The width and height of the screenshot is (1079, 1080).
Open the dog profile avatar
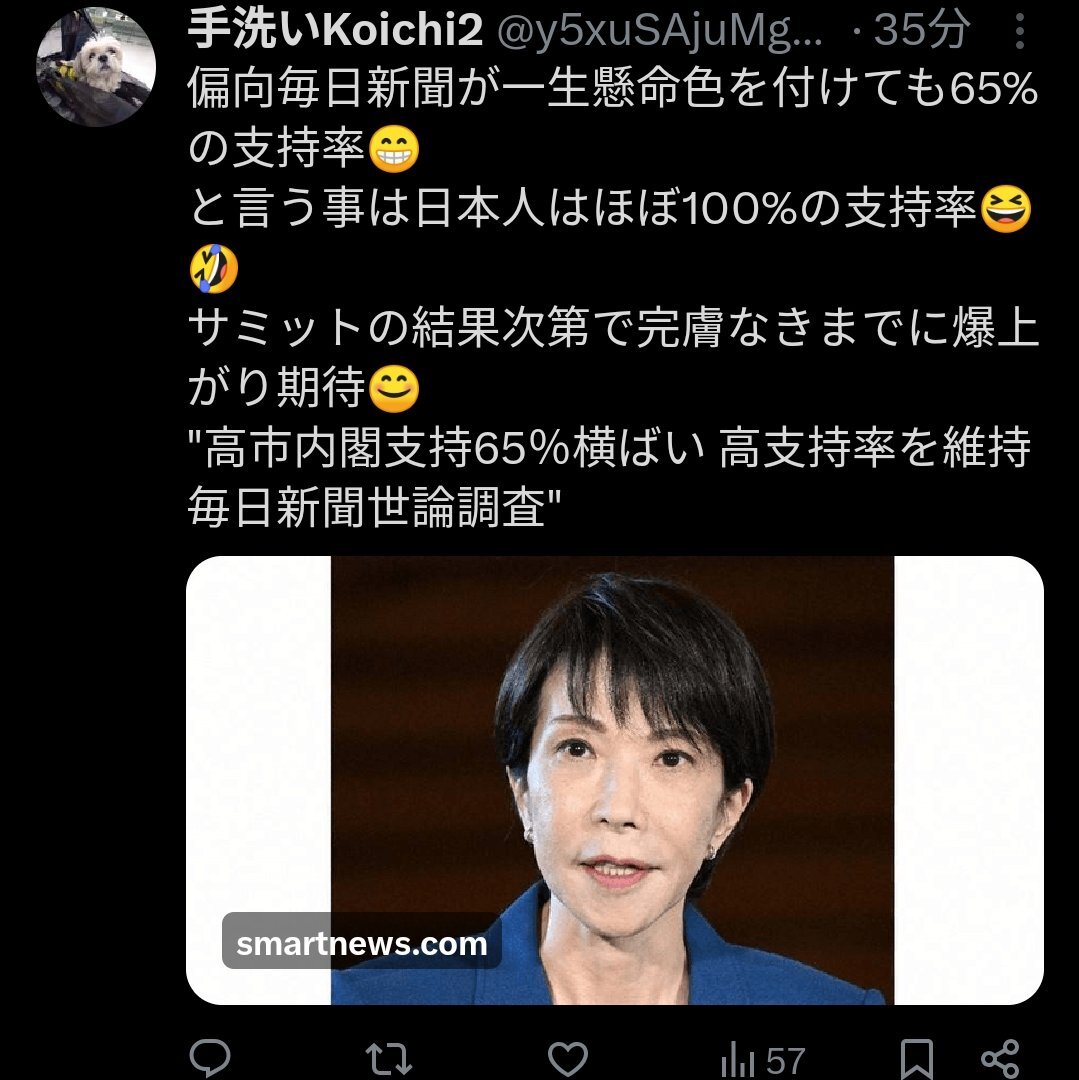coord(96,67)
